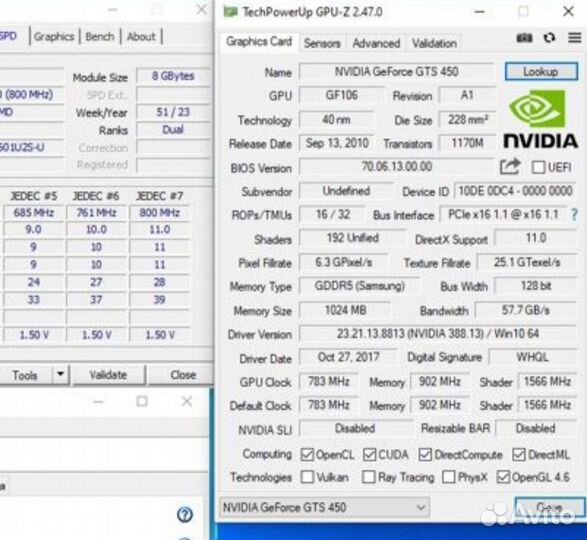Click the JEDEC #6 761 MHz cell
The image size is (587, 540).
(x=96, y=213)
